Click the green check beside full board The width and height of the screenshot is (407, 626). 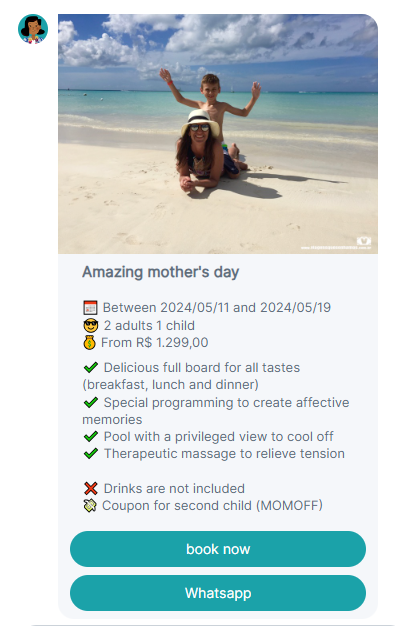click(91, 367)
